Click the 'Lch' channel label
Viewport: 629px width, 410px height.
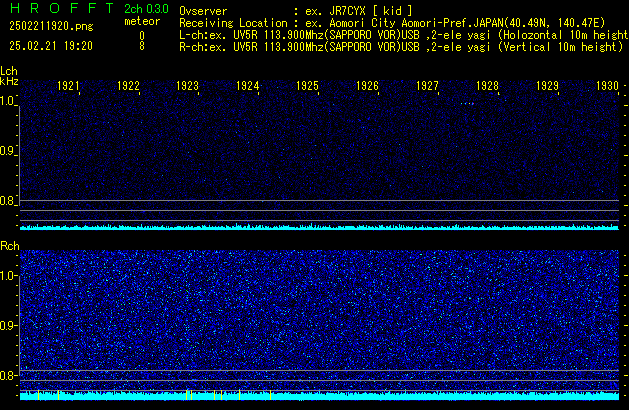pos(9,71)
